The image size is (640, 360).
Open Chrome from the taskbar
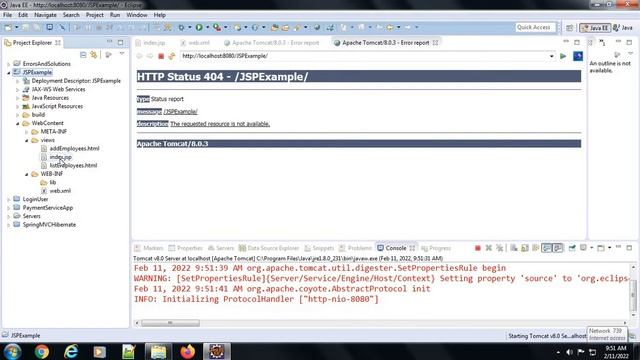click(x=42, y=351)
